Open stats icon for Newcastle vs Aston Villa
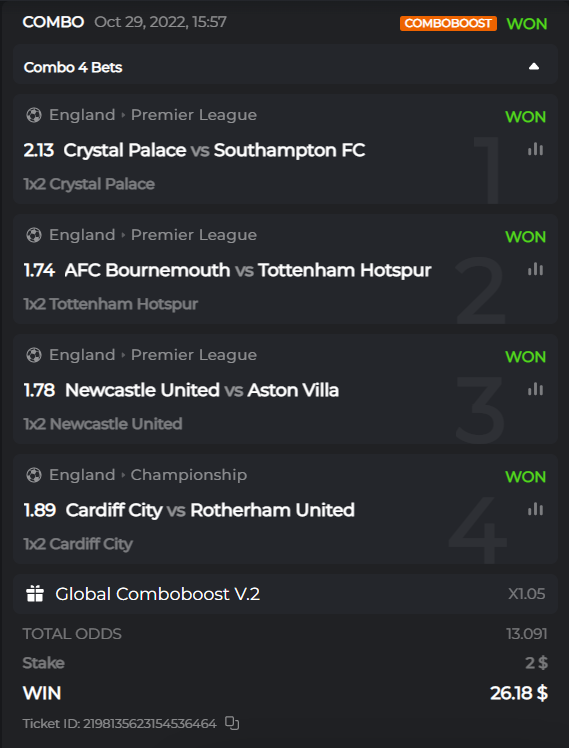The width and height of the screenshot is (569, 748). 535,389
